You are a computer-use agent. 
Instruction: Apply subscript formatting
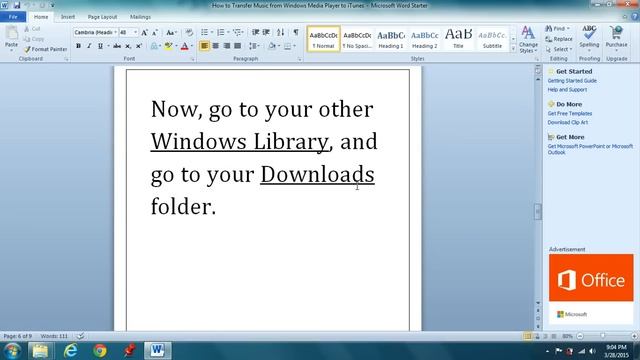[128, 46]
